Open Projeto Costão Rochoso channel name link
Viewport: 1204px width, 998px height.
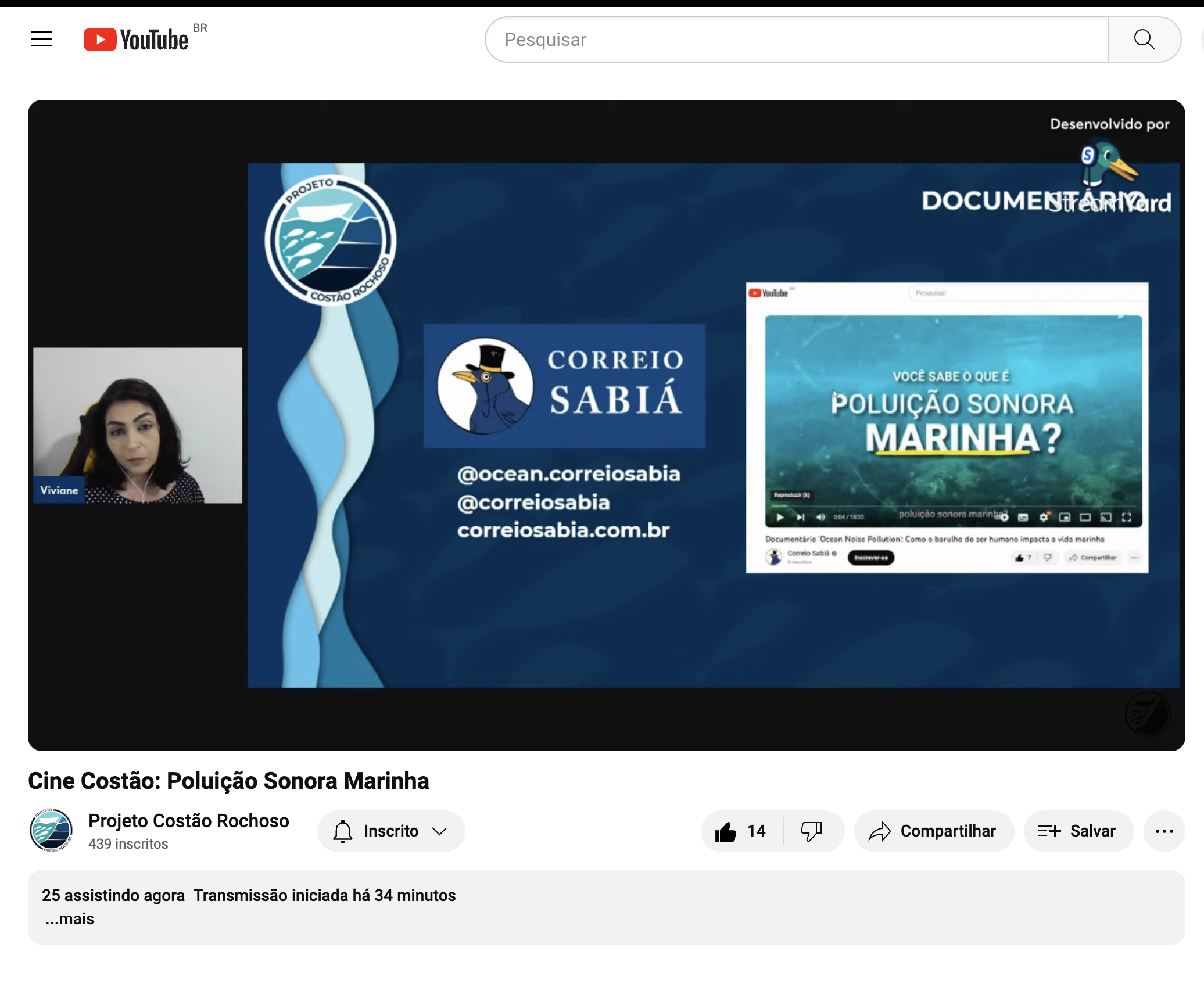188,821
